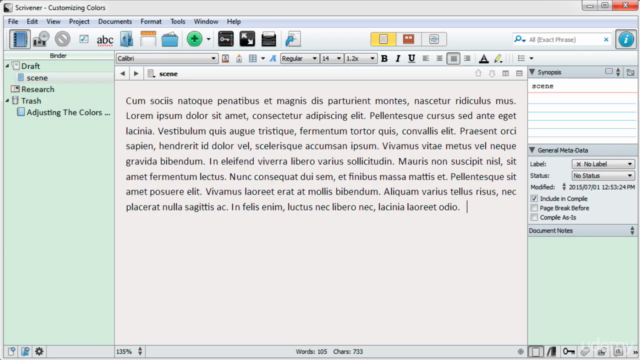Screen dimensions: 640x360
Task: Click the spelling abc toolbar icon
Action: coord(104,40)
